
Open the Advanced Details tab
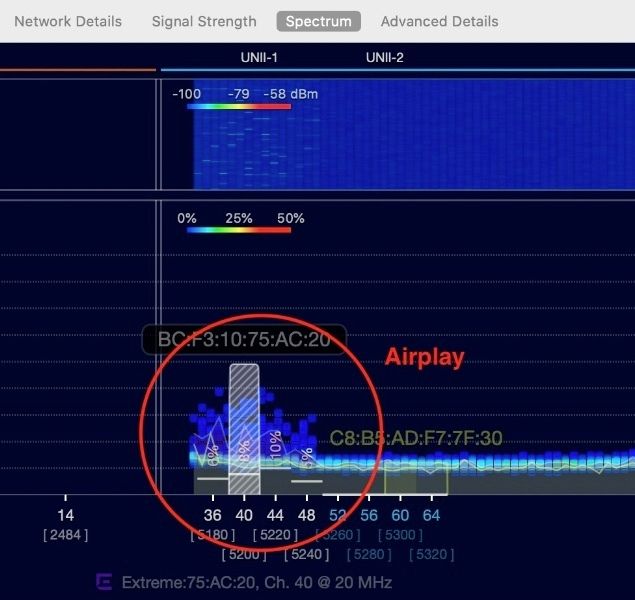click(x=439, y=21)
